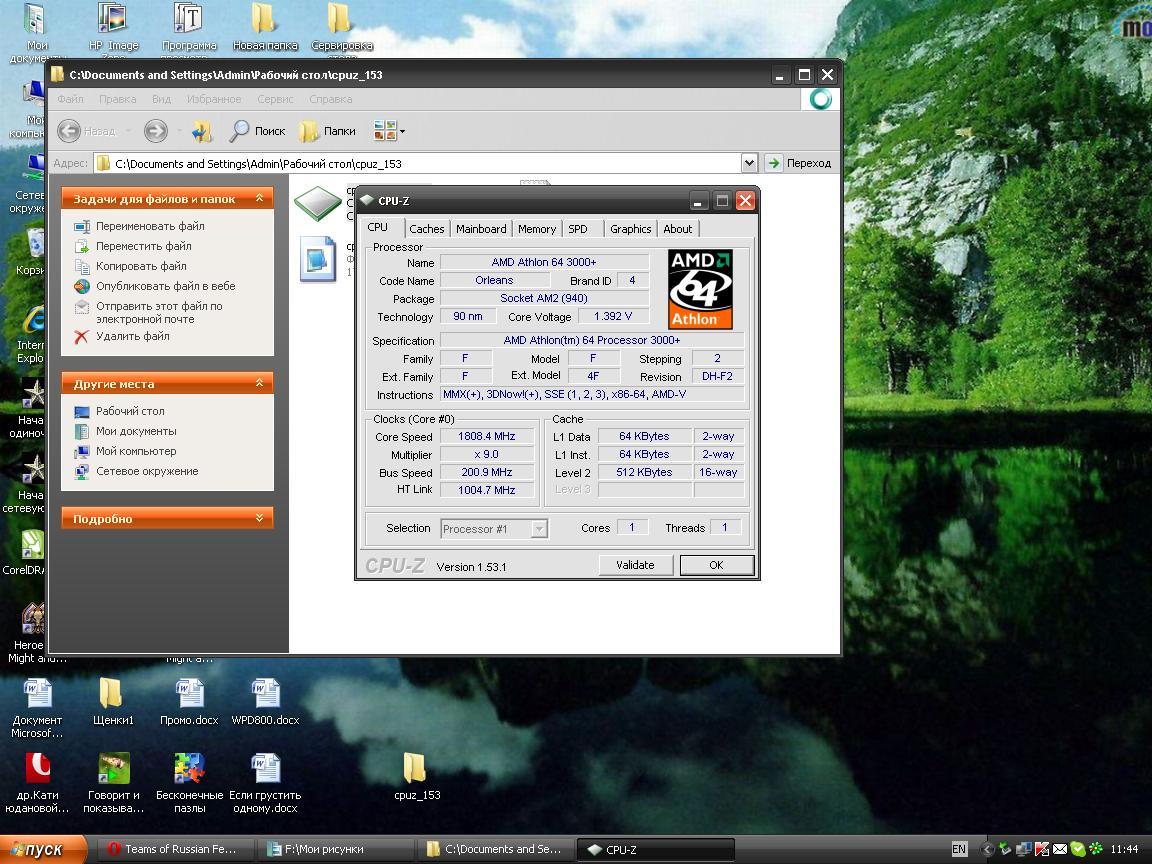Switch to the Caches tab in CPU-Z
The width and height of the screenshot is (1152, 864).
tap(426, 229)
